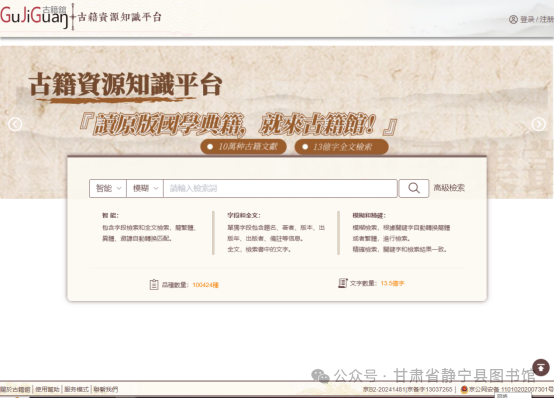Open the 服務模式 footer link
Viewport: 554px width, 398px height.
point(76,390)
